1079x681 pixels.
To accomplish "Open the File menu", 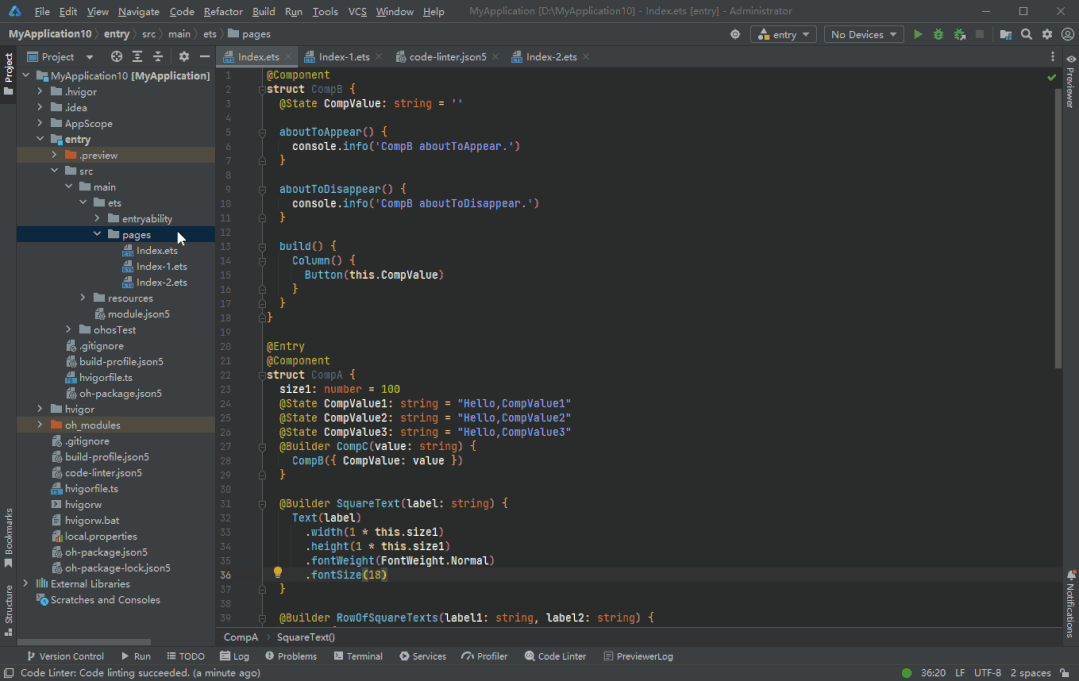I will point(42,12).
